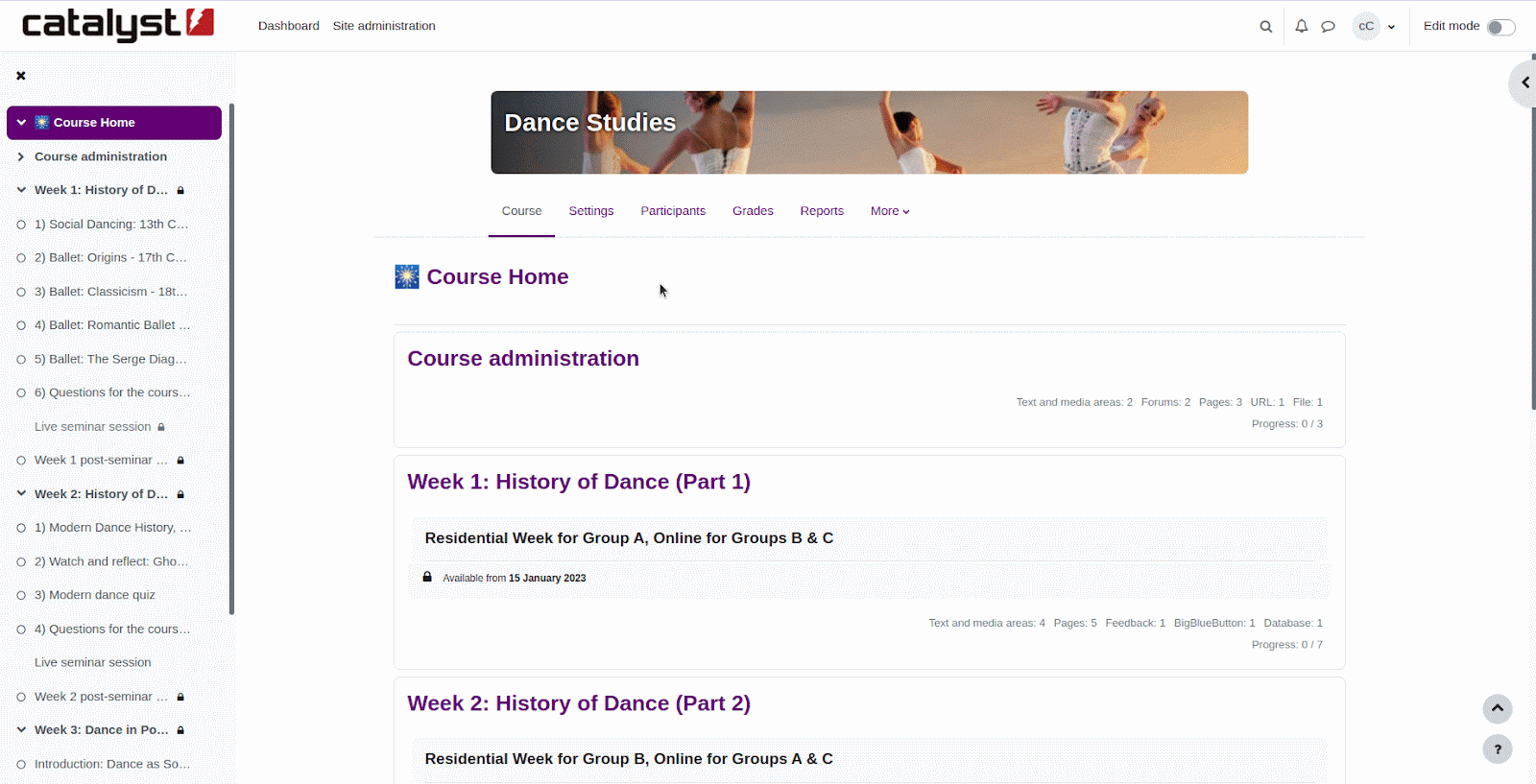The height and width of the screenshot is (784, 1536).
Task: Open 4) Questions for the cours... under Week 2 in the sidebar
Action: [x=112, y=630]
